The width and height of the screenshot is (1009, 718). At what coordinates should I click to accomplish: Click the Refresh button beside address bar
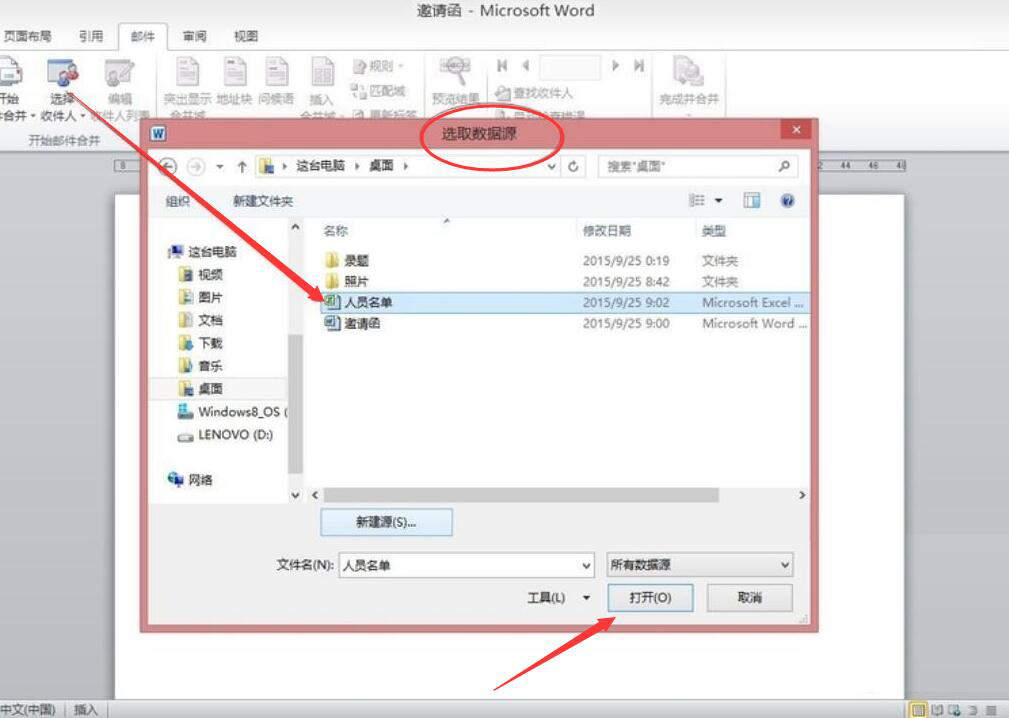tap(573, 167)
